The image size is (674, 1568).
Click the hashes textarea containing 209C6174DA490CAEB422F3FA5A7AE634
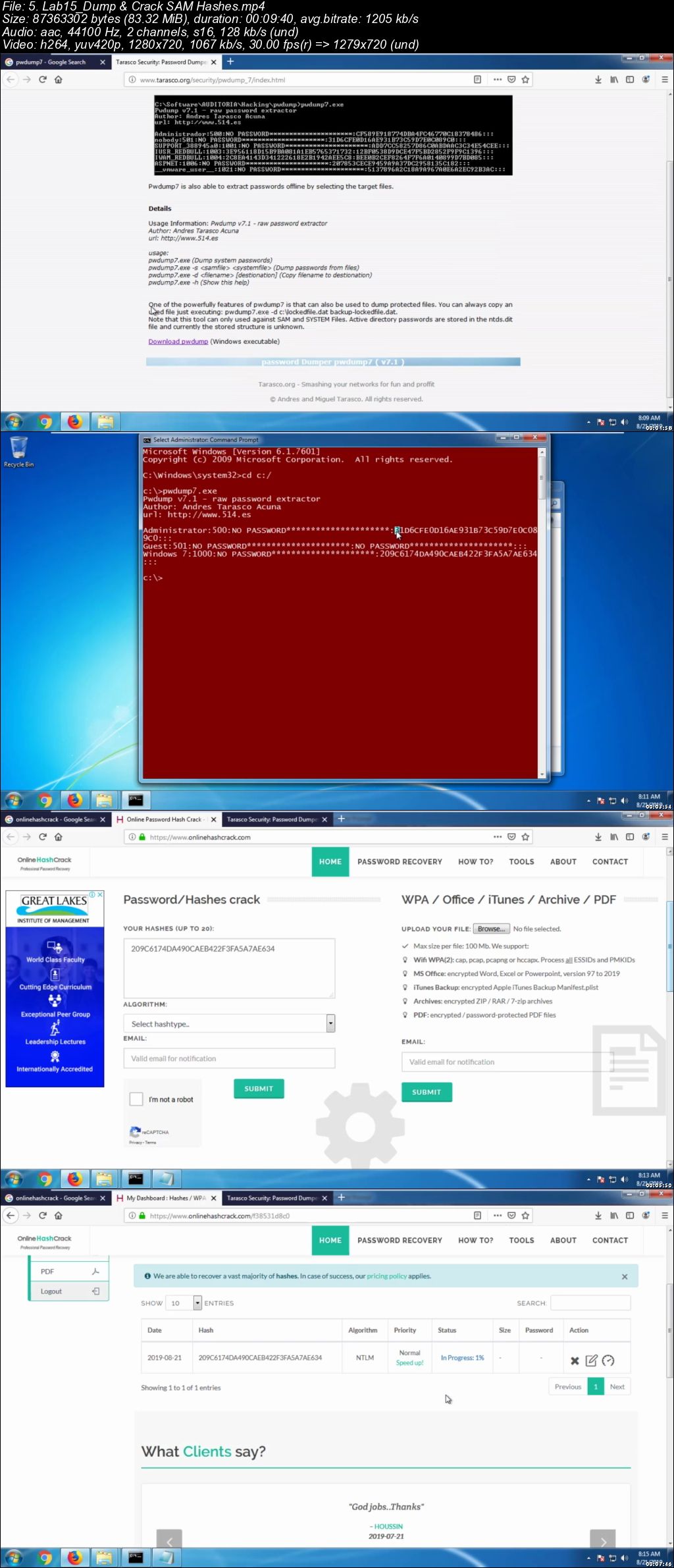(229, 968)
